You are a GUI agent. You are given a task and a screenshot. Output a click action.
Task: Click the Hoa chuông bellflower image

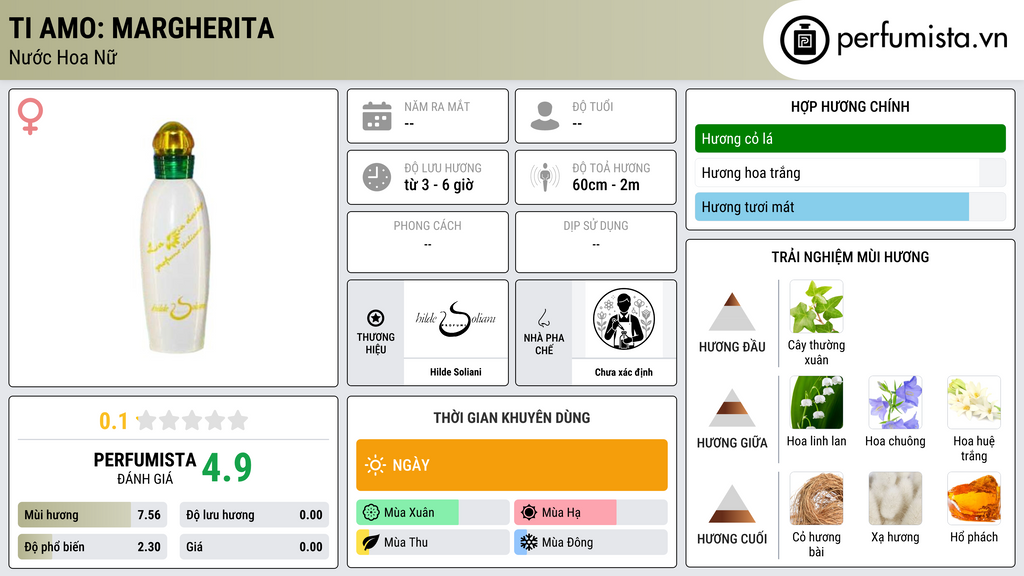click(895, 402)
